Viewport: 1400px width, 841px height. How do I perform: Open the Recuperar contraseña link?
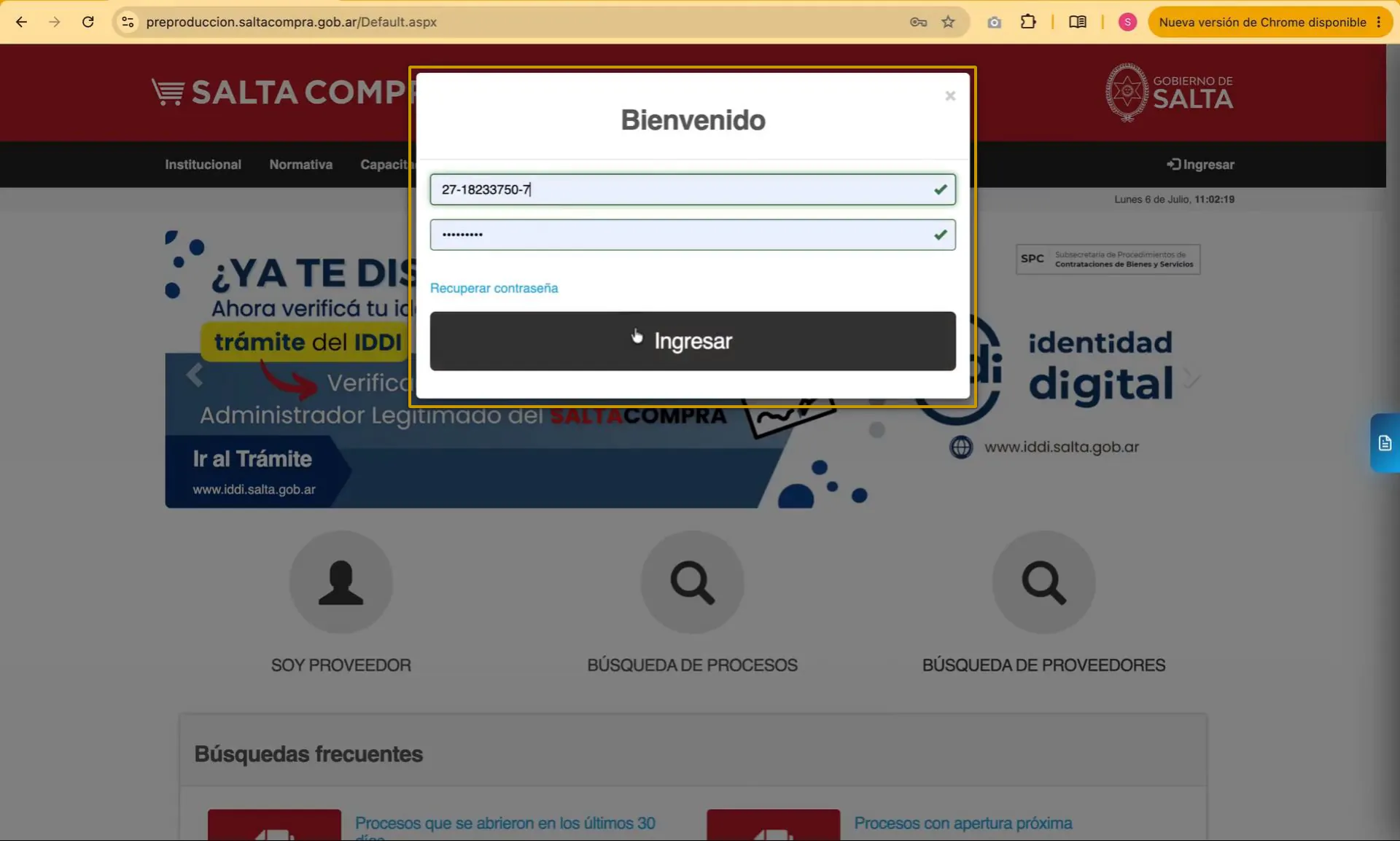coord(494,288)
